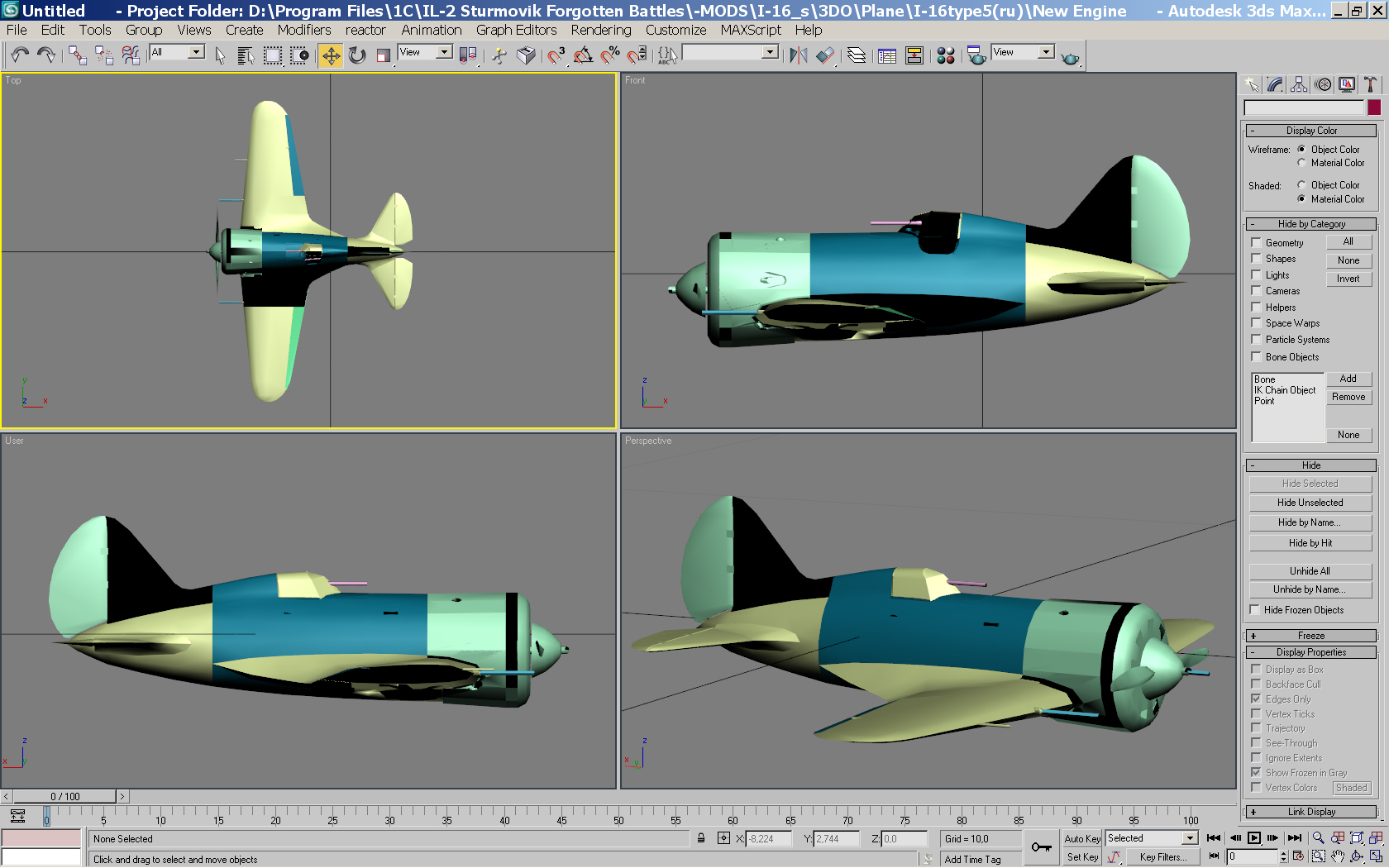Click the Play Animation button
Viewport: 1389px width, 868px height.
pos(1254,838)
